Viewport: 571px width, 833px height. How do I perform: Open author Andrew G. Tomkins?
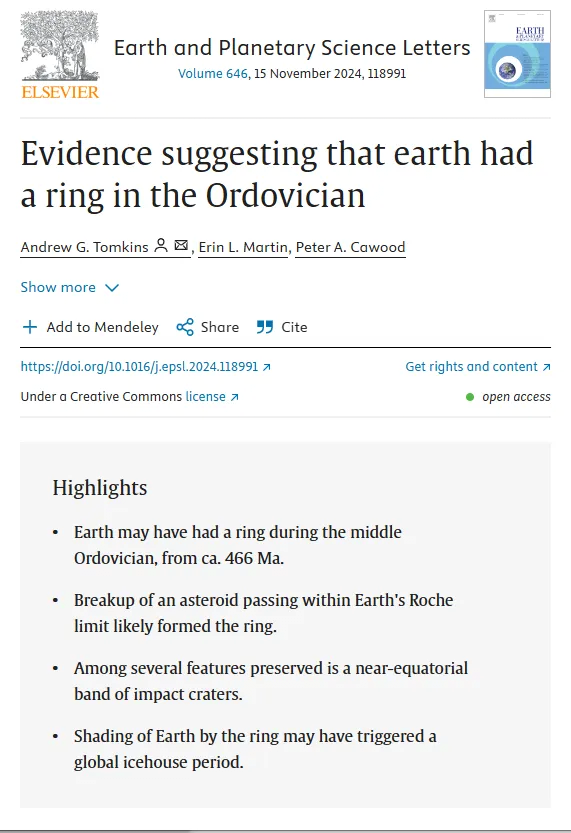pyautogui.click(x=84, y=247)
